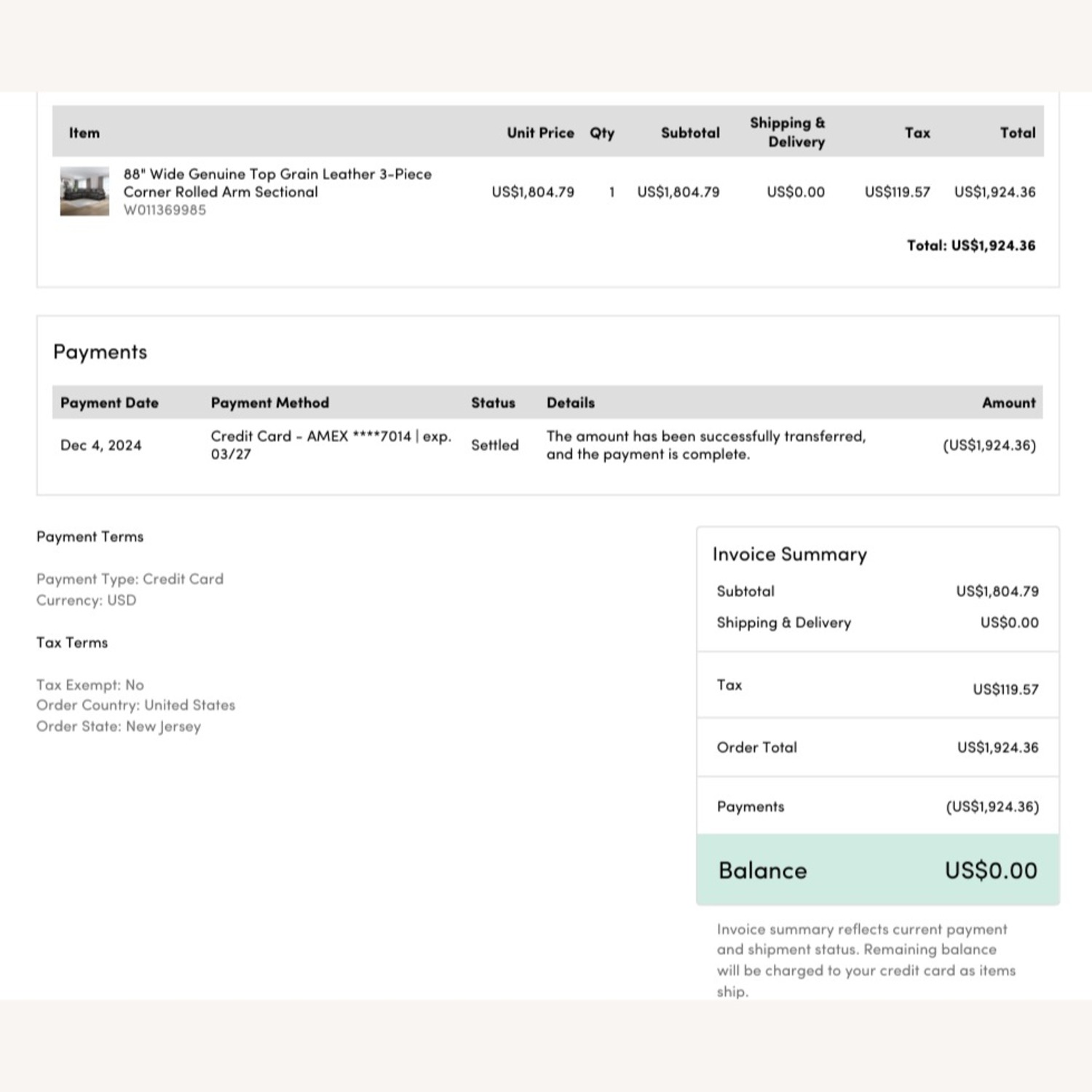Click the Invoice Summary heading

coord(789,555)
